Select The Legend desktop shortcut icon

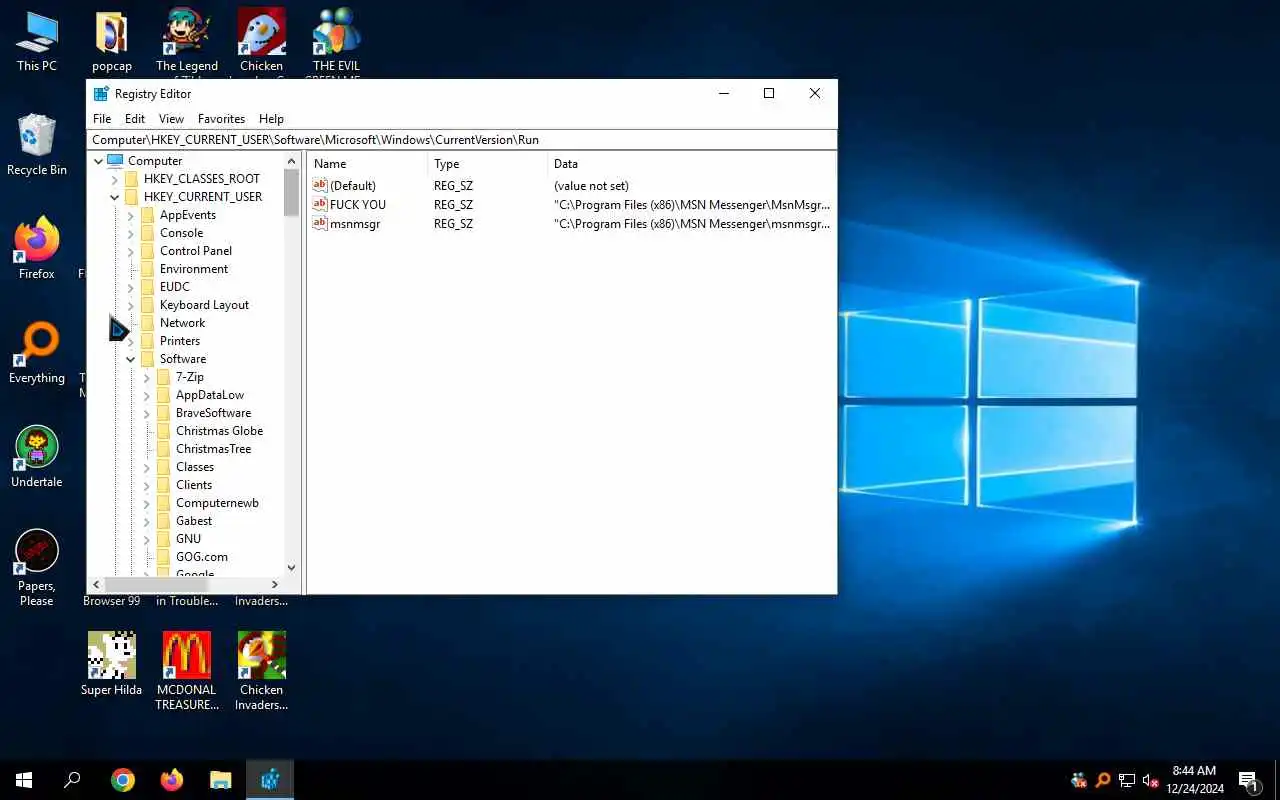(186, 40)
